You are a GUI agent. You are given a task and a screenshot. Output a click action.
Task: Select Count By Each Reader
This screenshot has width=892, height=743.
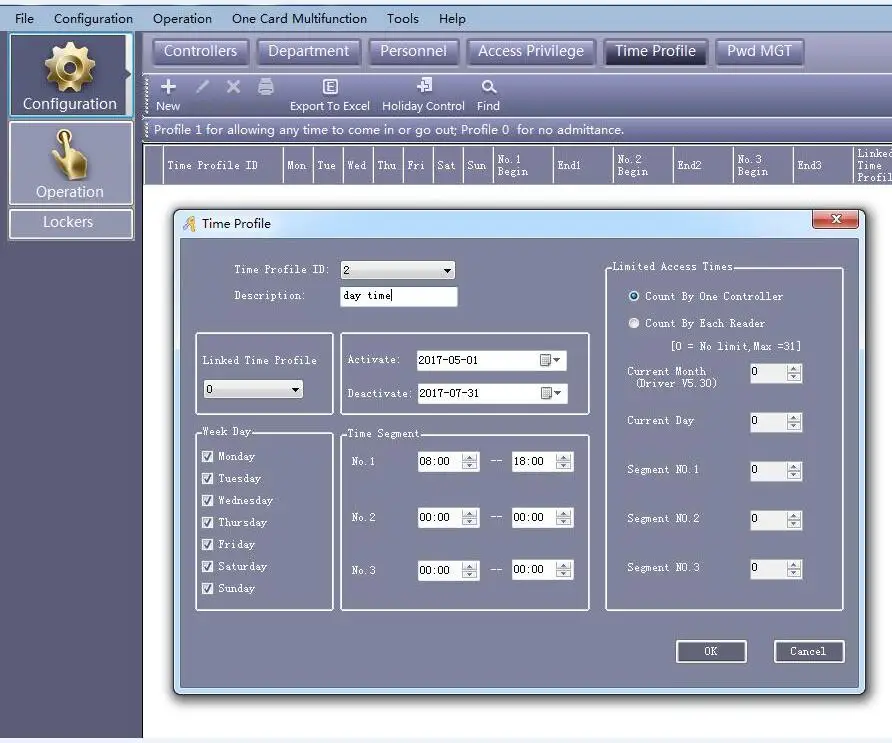pos(633,323)
